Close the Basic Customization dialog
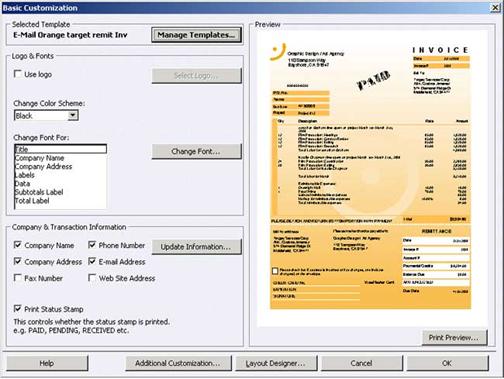 (495, 7)
